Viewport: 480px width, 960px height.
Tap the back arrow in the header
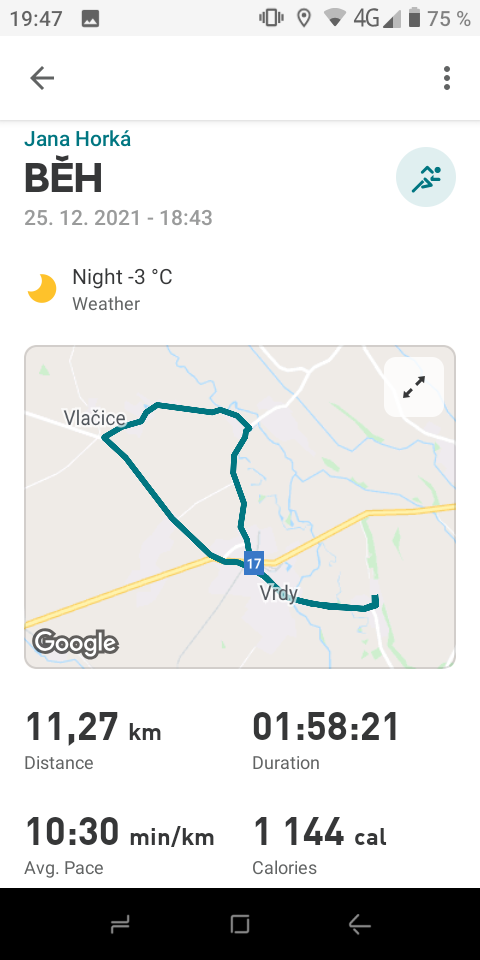coord(42,78)
